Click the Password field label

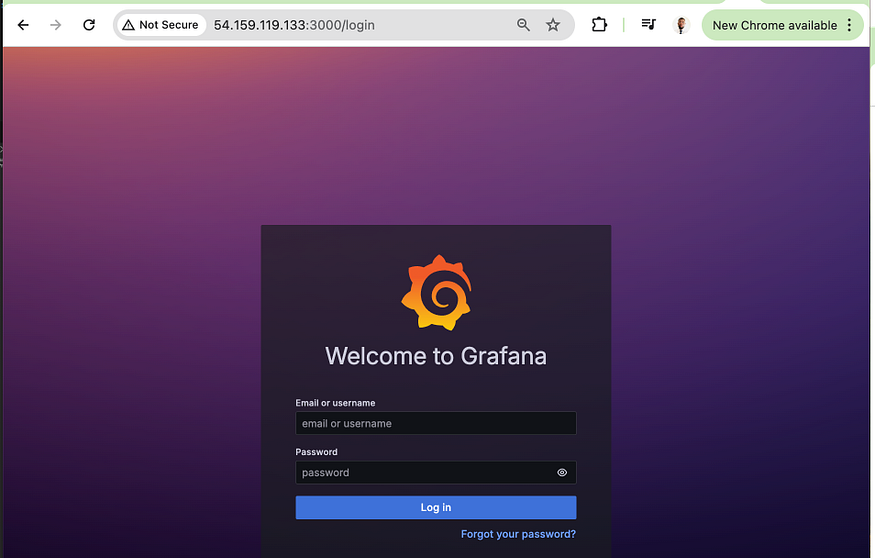316,452
